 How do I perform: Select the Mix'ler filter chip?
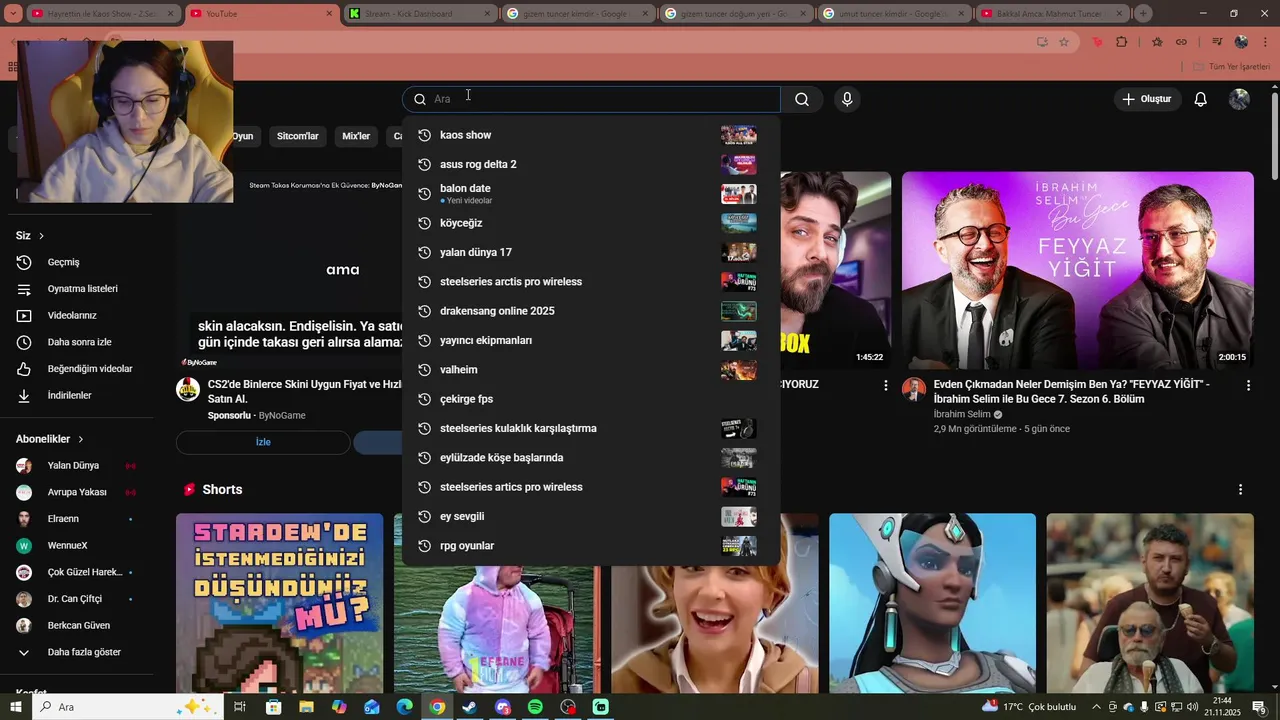(x=356, y=136)
